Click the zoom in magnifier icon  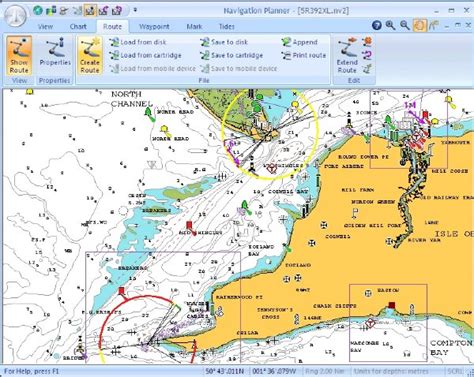pos(391,25)
